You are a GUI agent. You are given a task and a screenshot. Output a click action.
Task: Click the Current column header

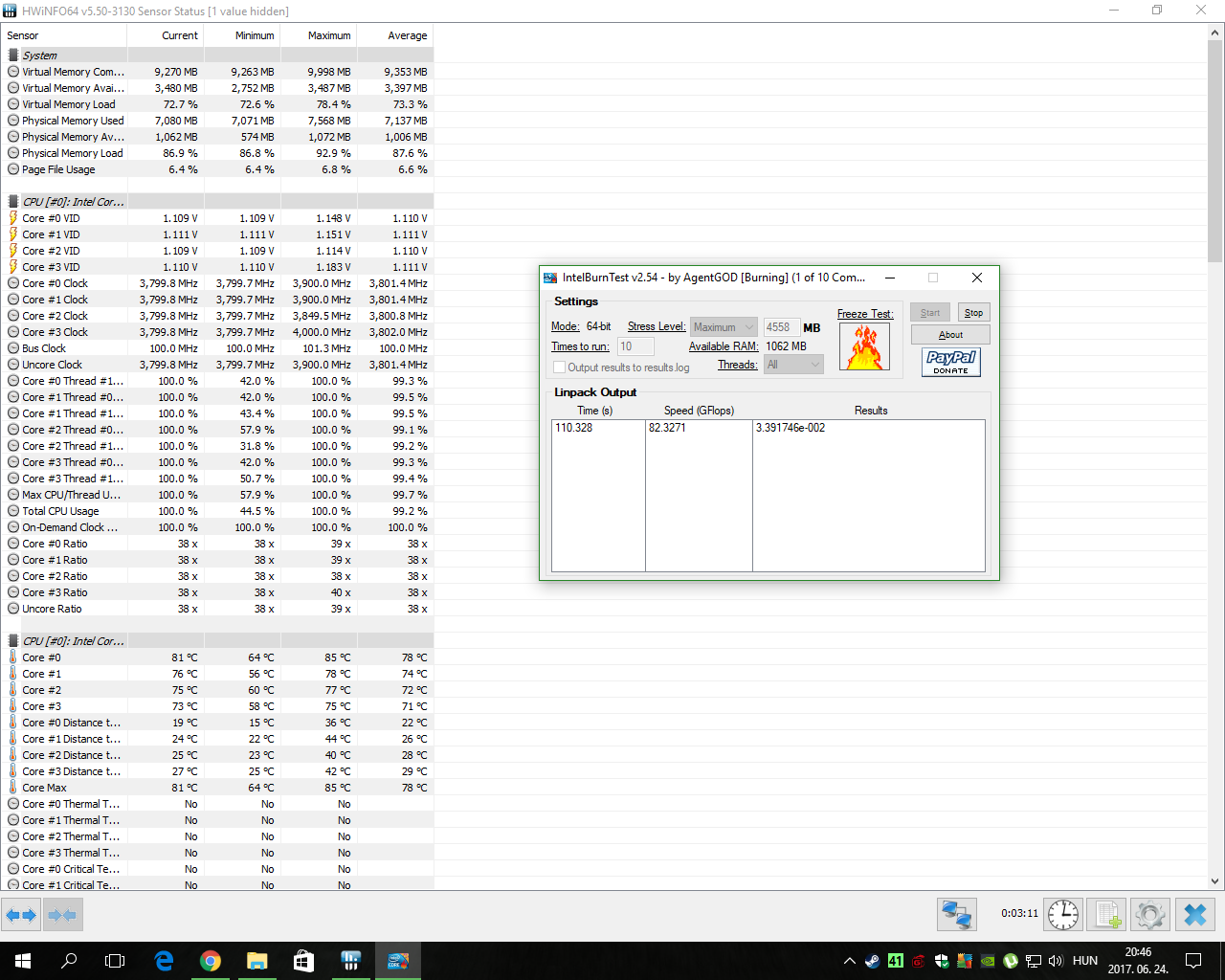pyautogui.click(x=166, y=35)
